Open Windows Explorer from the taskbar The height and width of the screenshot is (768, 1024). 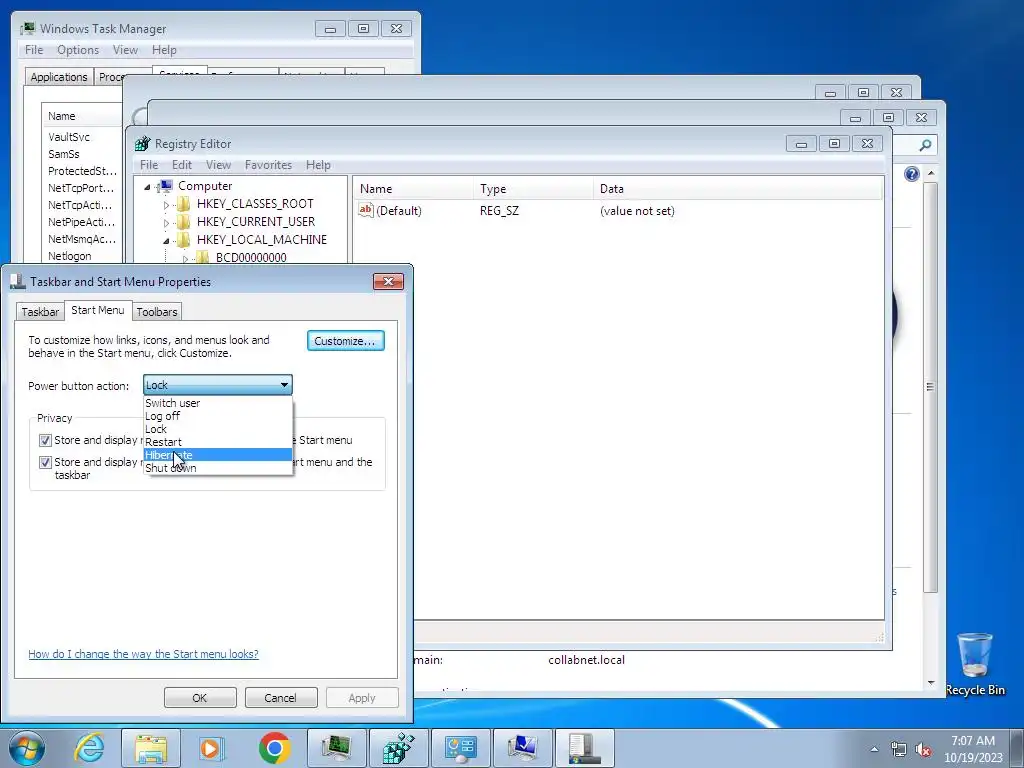click(x=151, y=748)
